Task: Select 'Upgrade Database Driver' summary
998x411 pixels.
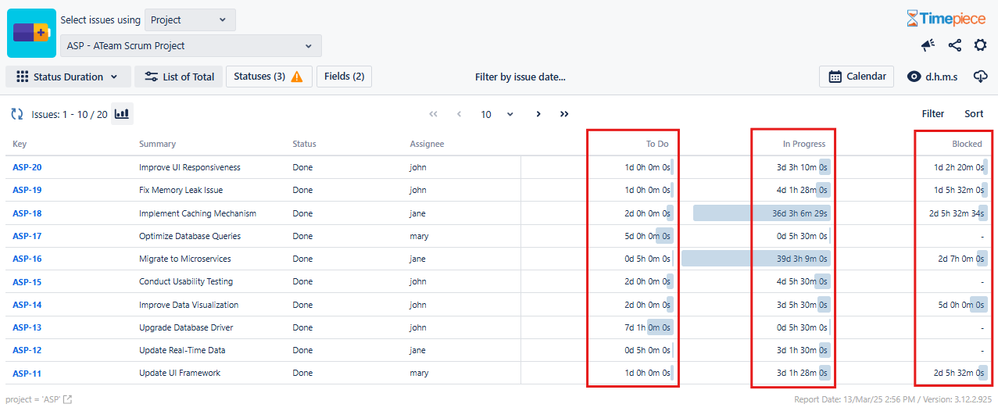Action: tap(186, 328)
